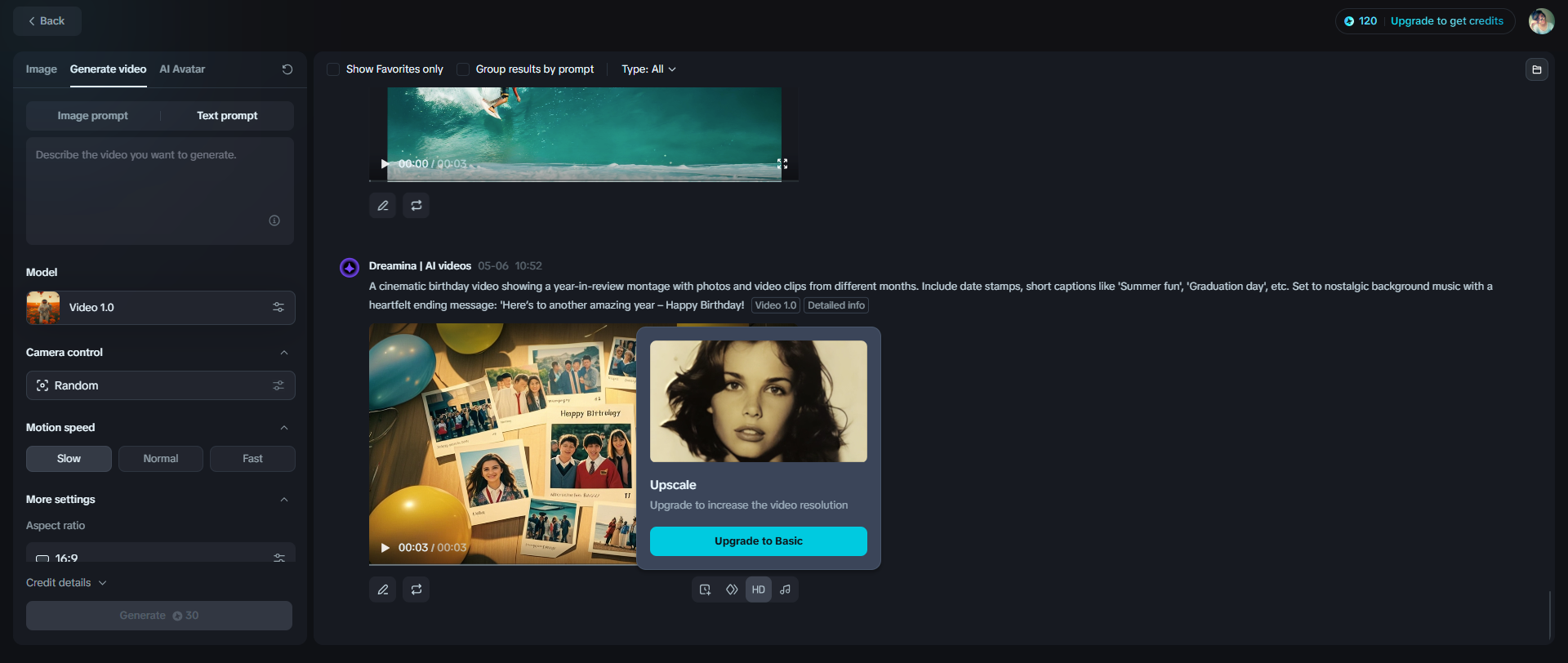This screenshot has width=1568, height=663.
Task: Open the user profile avatar
Action: tap(1541, 21)
